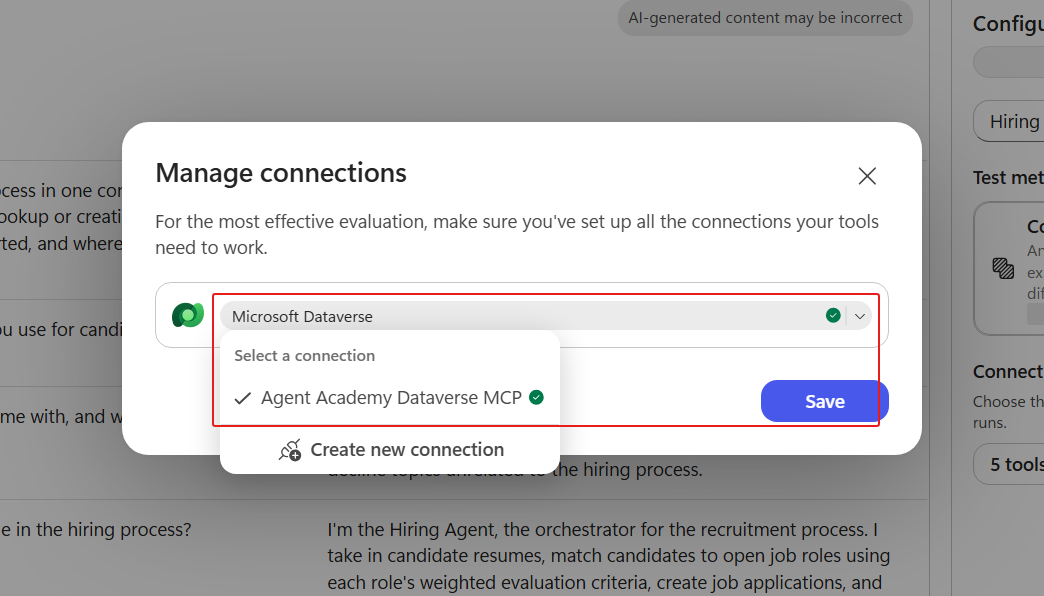Click the 5 tools button
This screenshot has height=596, width=1044.
click(1009, 464)
